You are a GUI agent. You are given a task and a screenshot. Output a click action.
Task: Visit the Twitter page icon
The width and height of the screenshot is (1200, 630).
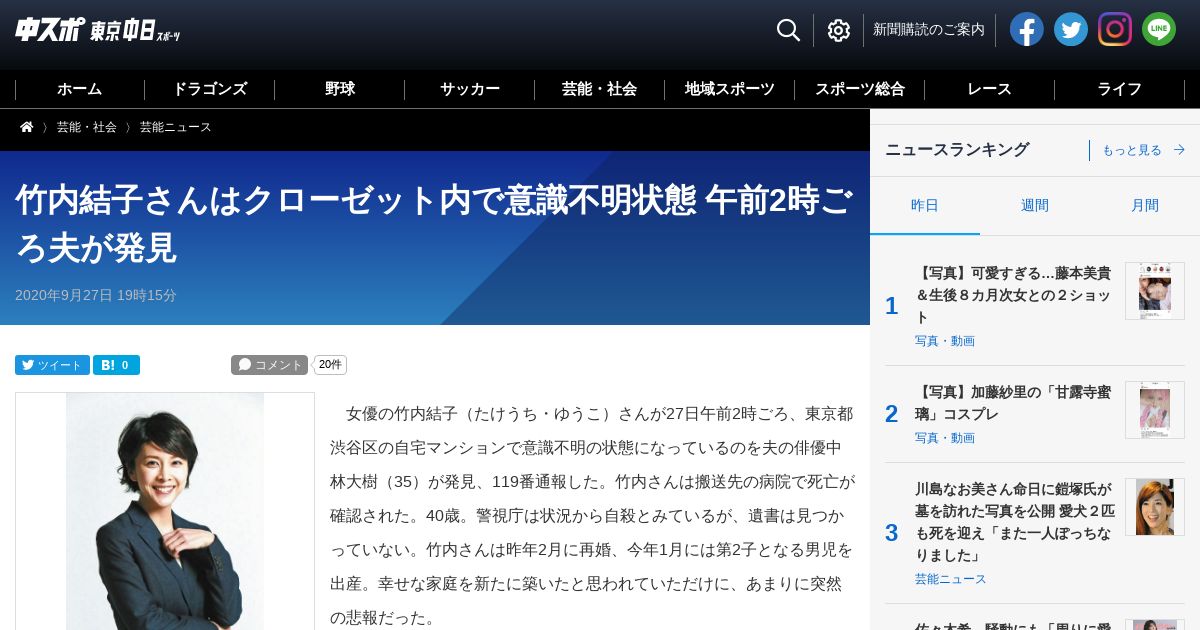click(1070, 29)
